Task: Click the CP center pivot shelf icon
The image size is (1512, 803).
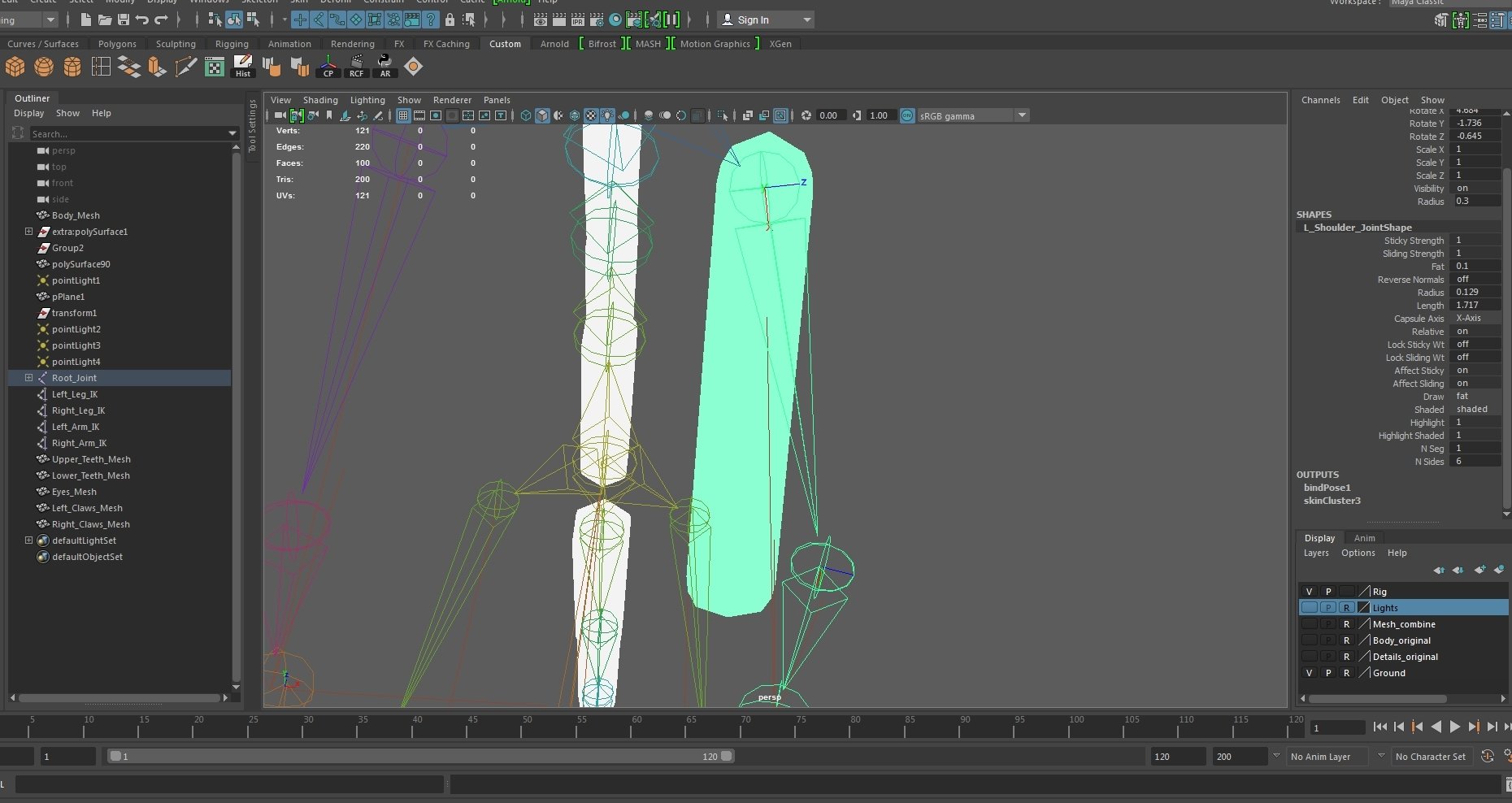Action: coord(328,67)
